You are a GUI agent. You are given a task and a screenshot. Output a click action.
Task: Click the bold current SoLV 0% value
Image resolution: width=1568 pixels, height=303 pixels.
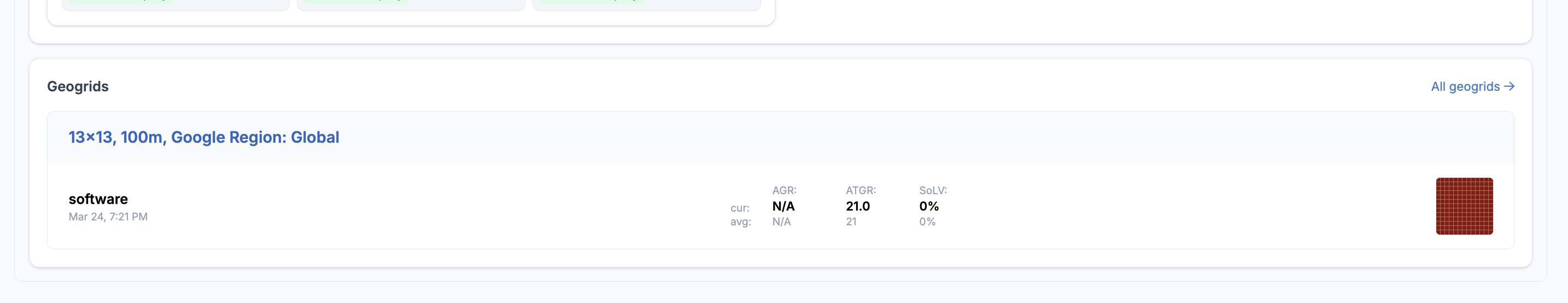click(928, 206)
